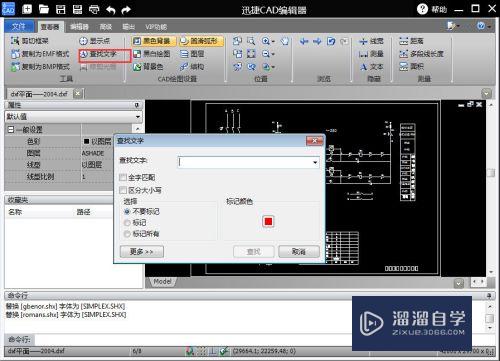
Task: Open the File (文件) menu
Action: point(19,26)
